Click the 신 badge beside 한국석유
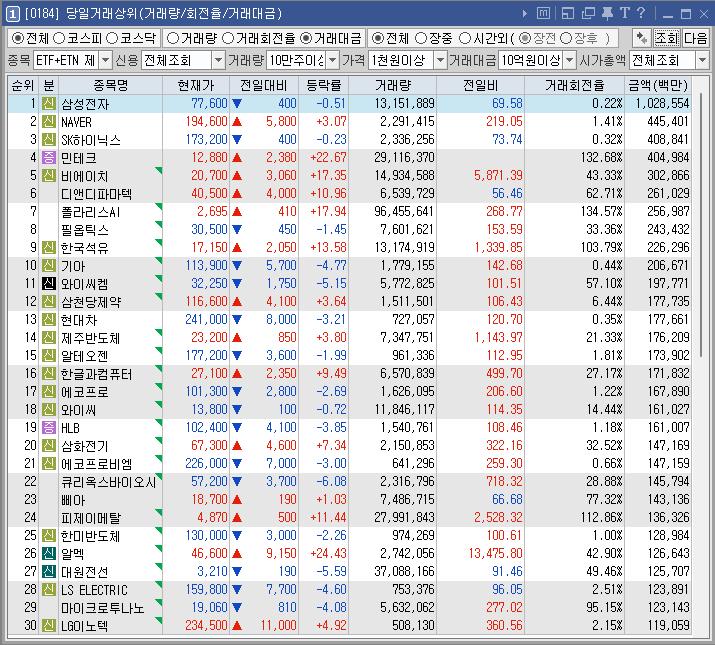This screenshot has width=715, height=645. tap(49, 248)
